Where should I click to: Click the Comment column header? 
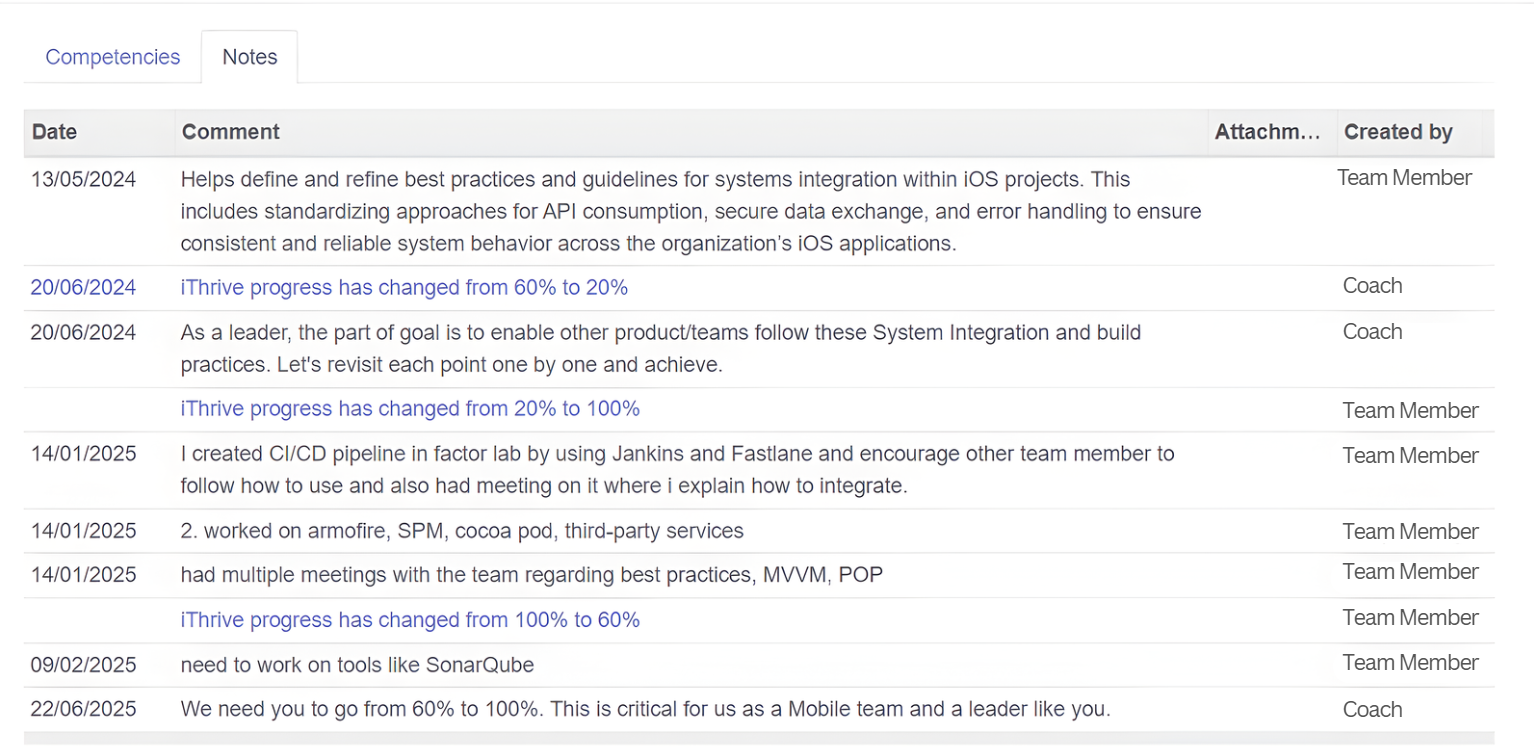230,132
